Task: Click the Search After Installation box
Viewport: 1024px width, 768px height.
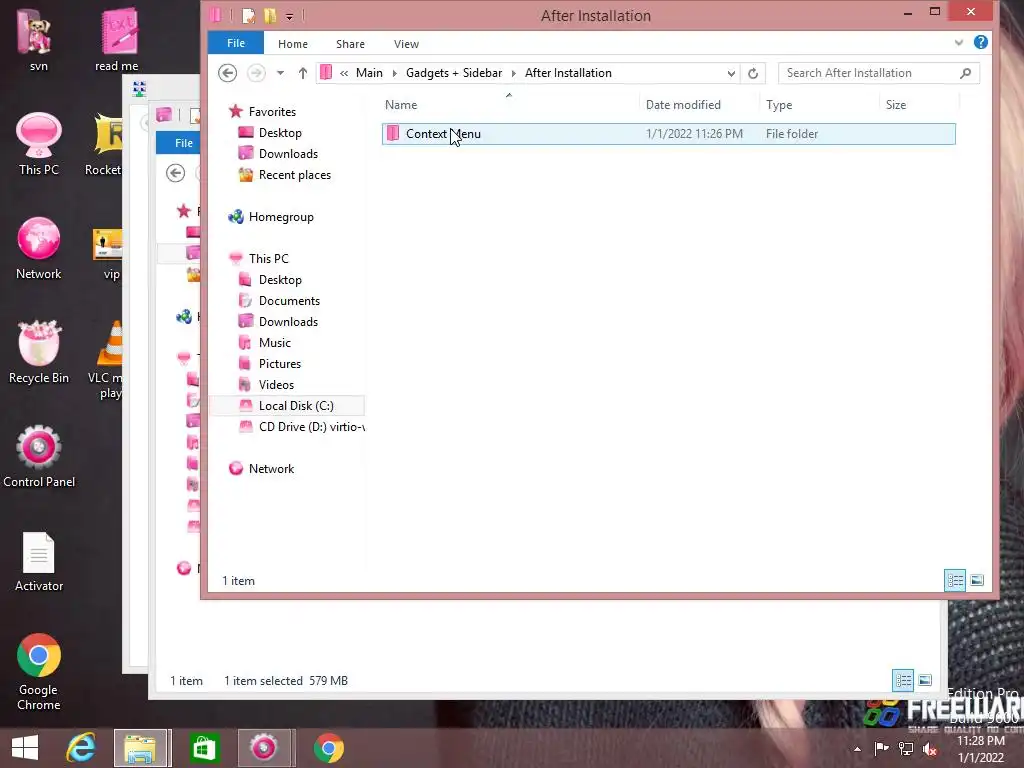Action: click(878, 73)
